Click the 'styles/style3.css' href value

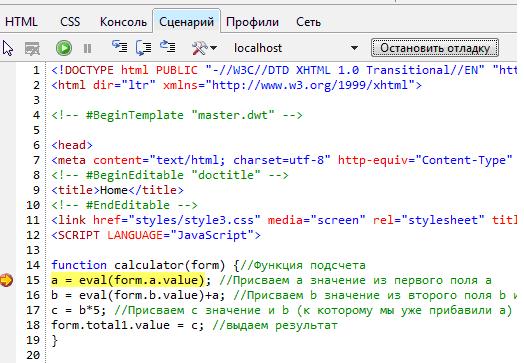click(x=194, y=220)
